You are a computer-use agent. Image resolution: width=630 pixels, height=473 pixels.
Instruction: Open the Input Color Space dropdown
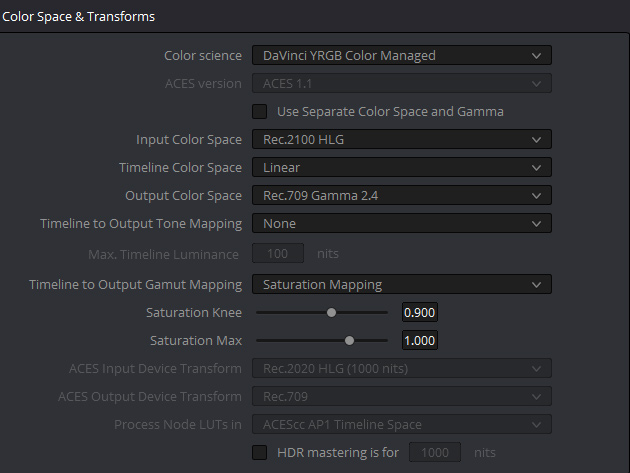click(x=402, y=139)
